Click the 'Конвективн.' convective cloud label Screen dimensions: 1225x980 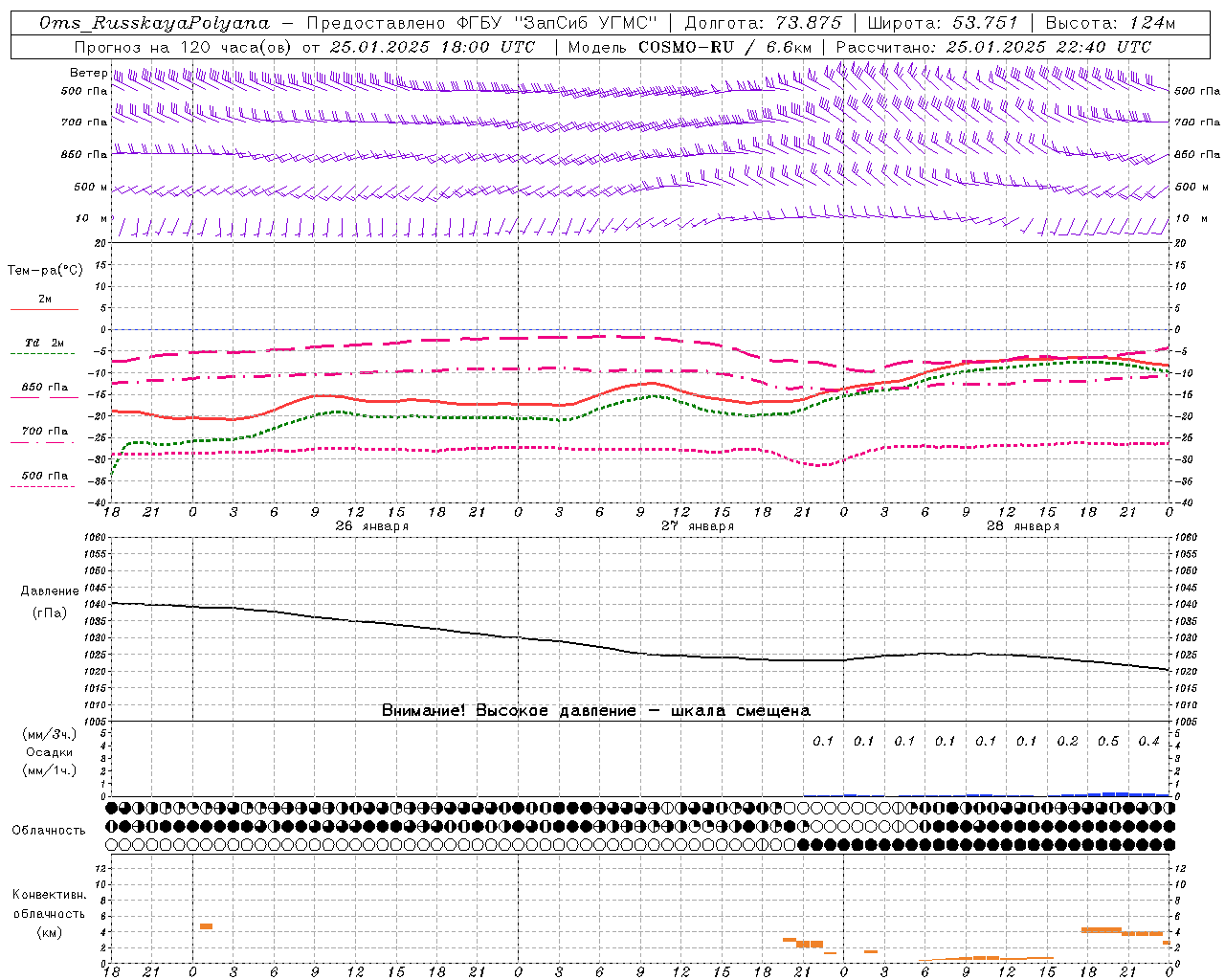click(x=50, y=895)
